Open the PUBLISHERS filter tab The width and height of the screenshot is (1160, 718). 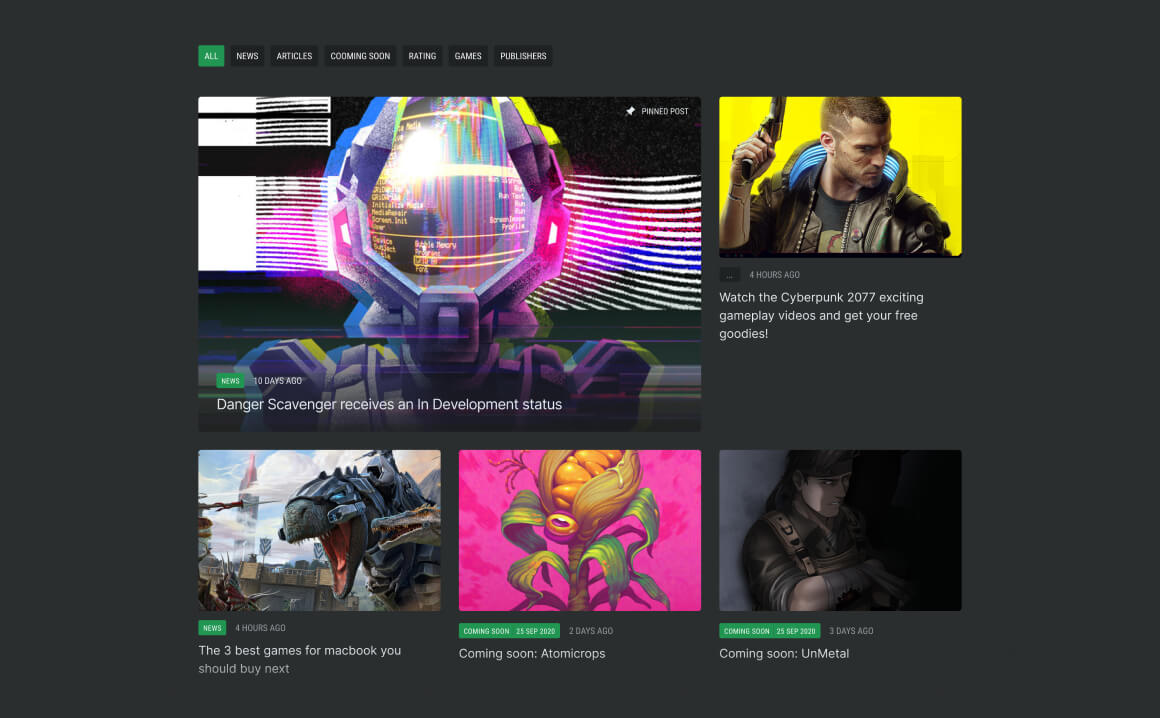tap(522, 56)
